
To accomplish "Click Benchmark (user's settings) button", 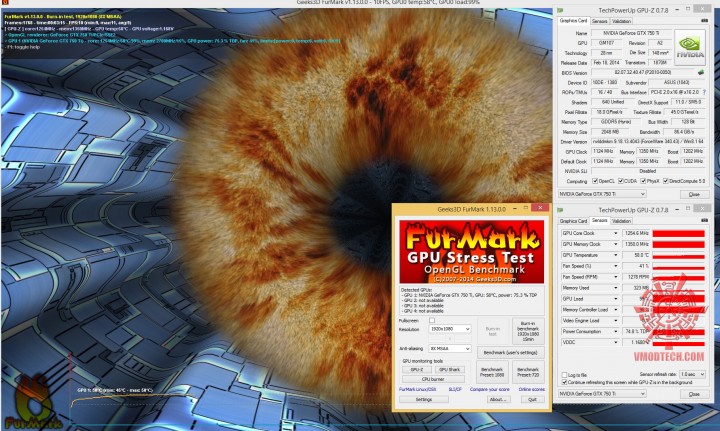I will [510, 353].
